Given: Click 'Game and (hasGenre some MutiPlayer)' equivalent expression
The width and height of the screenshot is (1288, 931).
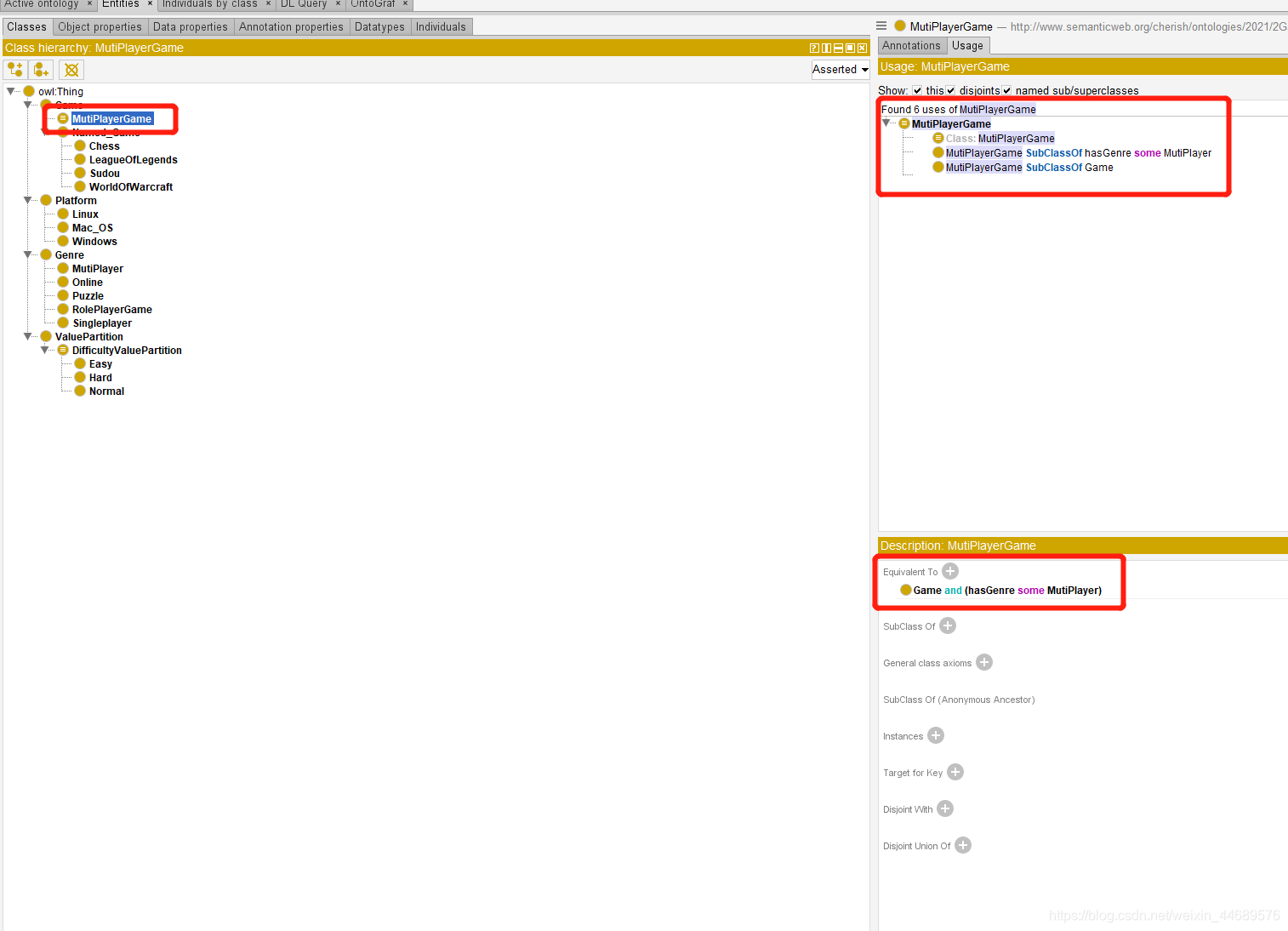Looking at the screenshot, I should click(x=1007, y=590).
